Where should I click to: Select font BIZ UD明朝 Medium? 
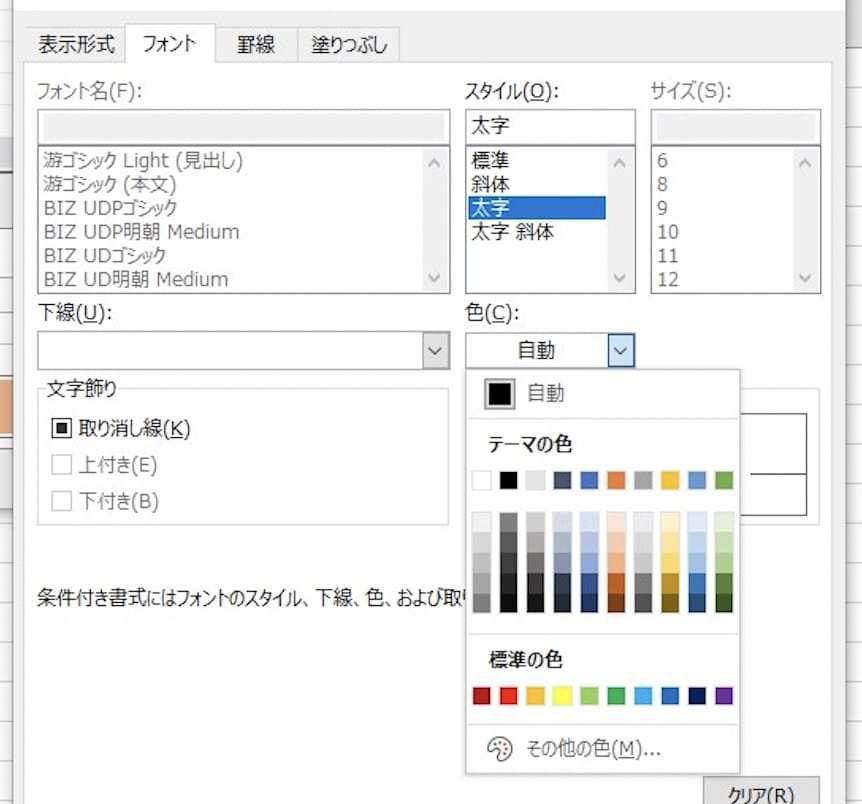[x=136, y=279]
